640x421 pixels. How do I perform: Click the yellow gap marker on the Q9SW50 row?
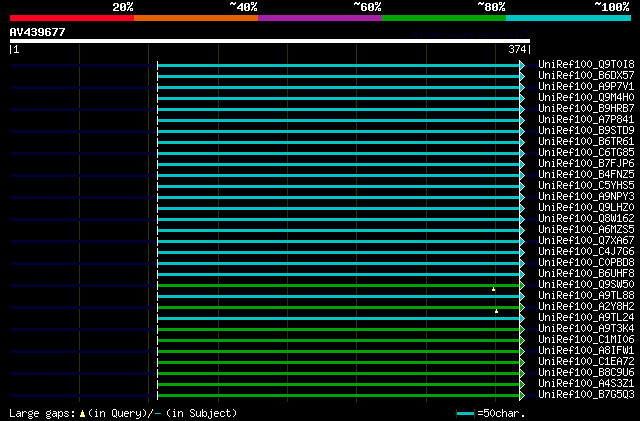click(x=493, y=289)
